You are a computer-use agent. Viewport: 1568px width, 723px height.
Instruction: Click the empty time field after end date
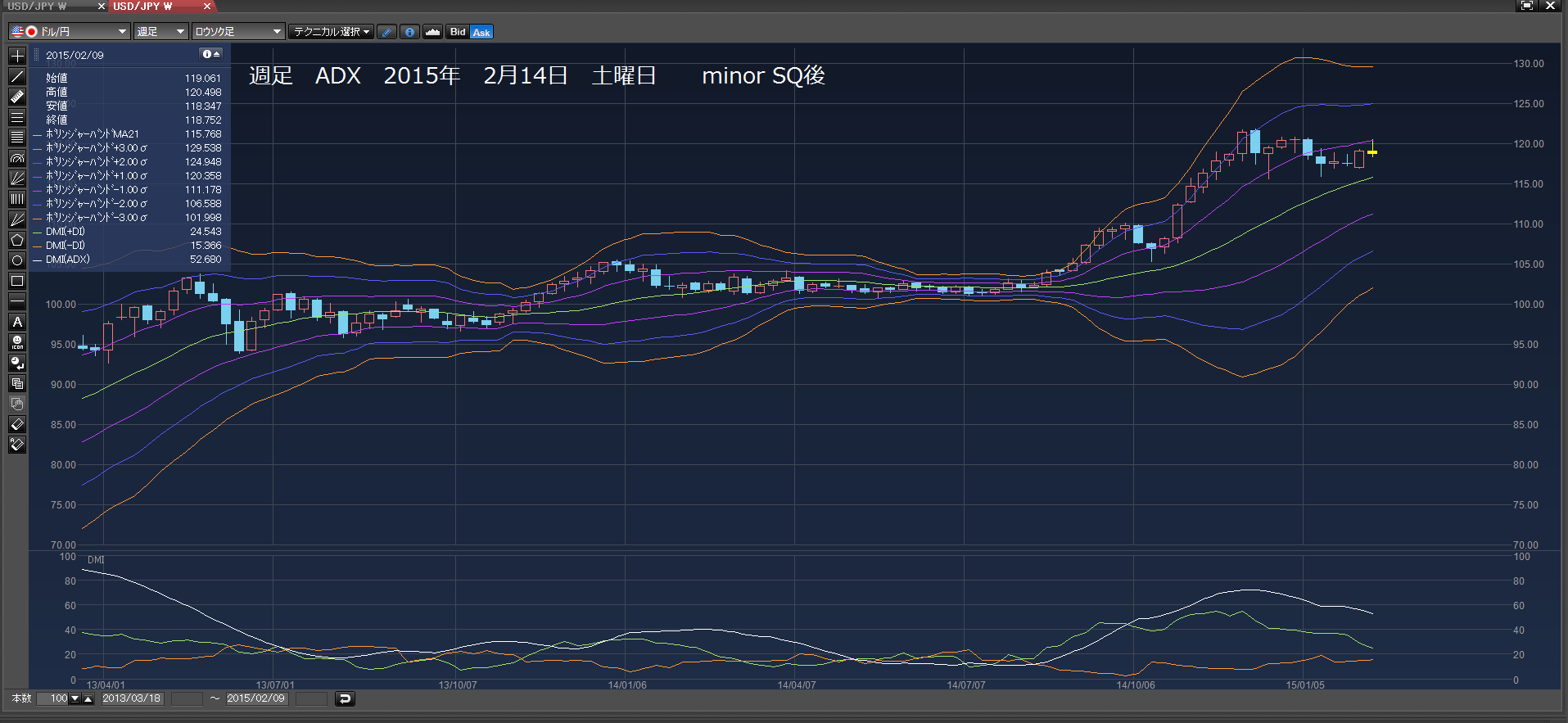(311, 698)
